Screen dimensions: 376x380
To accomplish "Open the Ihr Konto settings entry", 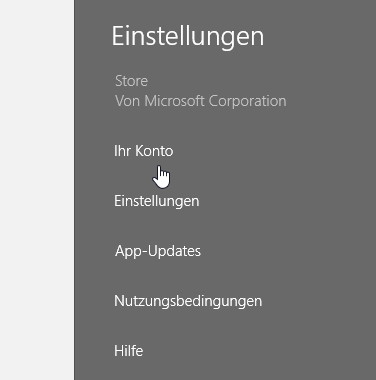I will [x=143, y=151].
